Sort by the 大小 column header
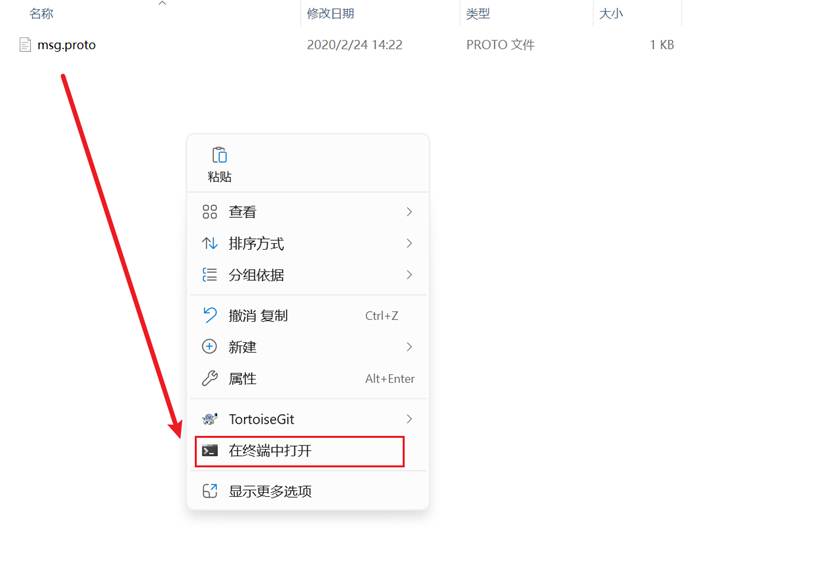Image resolution: width=831 pixels, height=586 pixels. point(611,13)
